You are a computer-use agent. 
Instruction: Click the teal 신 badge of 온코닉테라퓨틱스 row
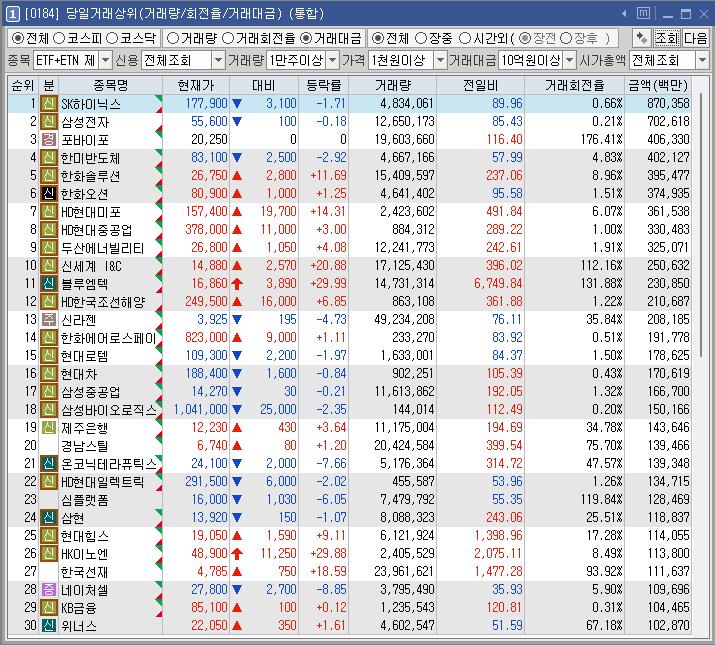[x=49, y=464]
